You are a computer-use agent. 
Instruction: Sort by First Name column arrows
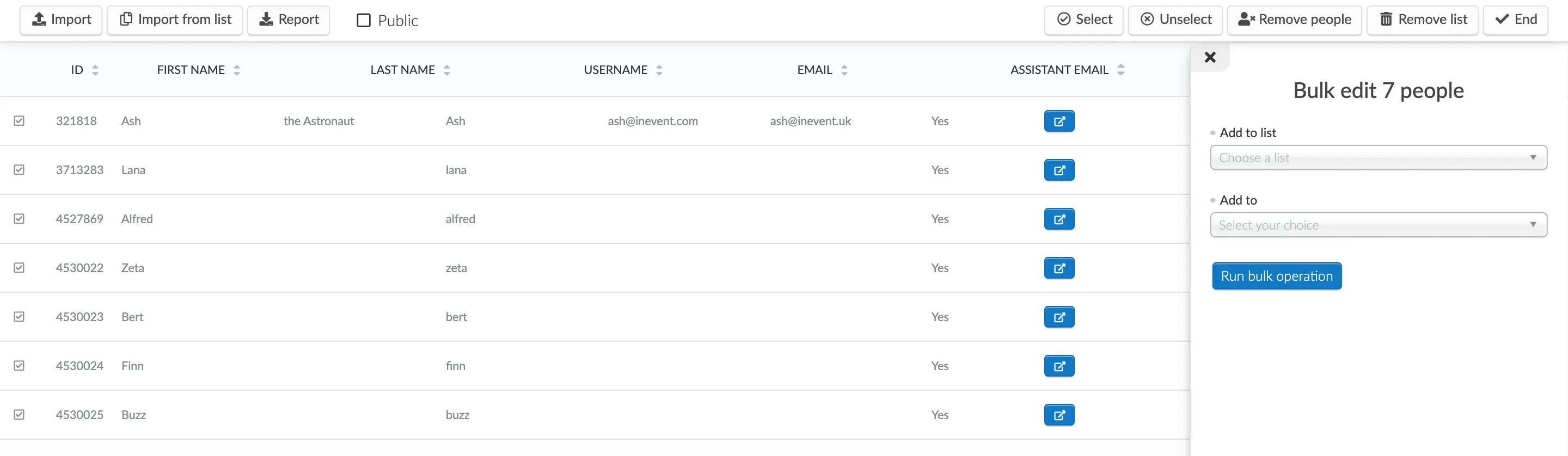tap(237, 70)
